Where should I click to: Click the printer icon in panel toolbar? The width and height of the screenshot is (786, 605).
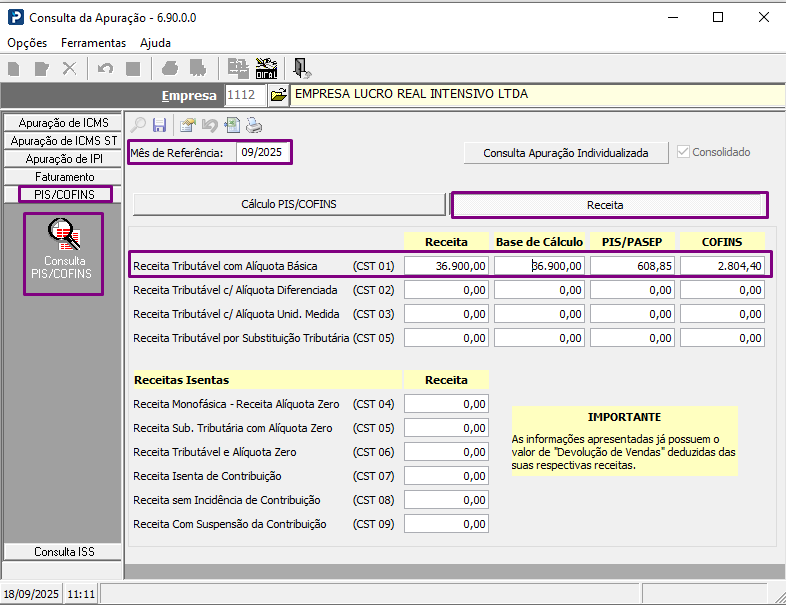coord(254,125)
